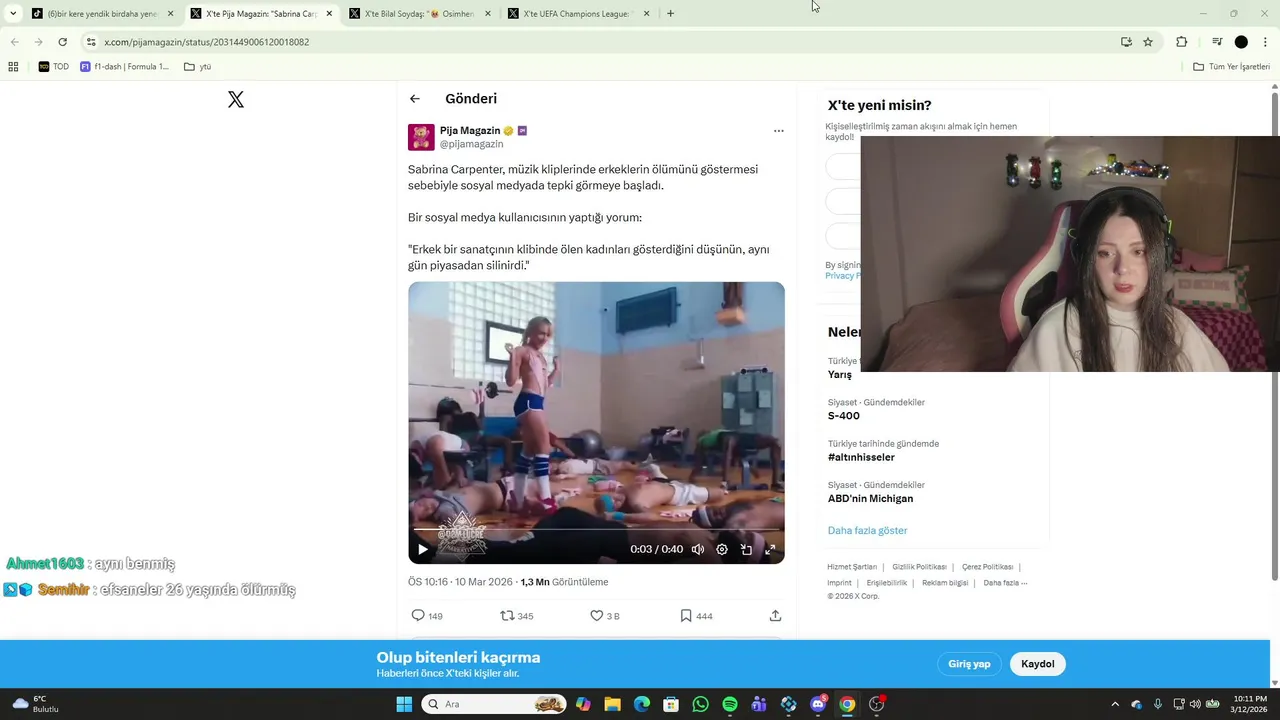Install the page as an app icon
Image resolution: width=1280 pixels, height=720 pixels.
[1126, 42]
